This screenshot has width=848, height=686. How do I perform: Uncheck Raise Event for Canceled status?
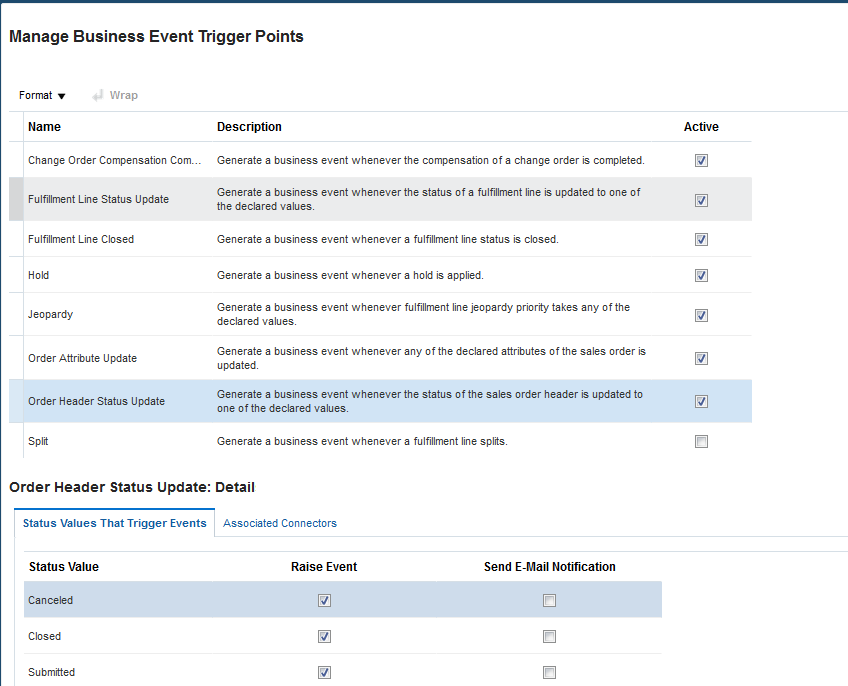coord(324,600)
